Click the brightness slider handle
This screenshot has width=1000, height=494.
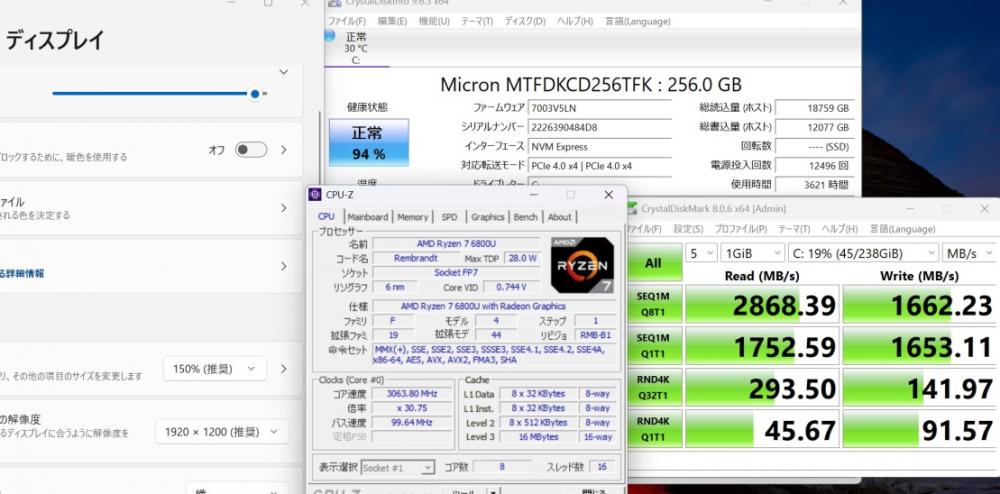255,94
